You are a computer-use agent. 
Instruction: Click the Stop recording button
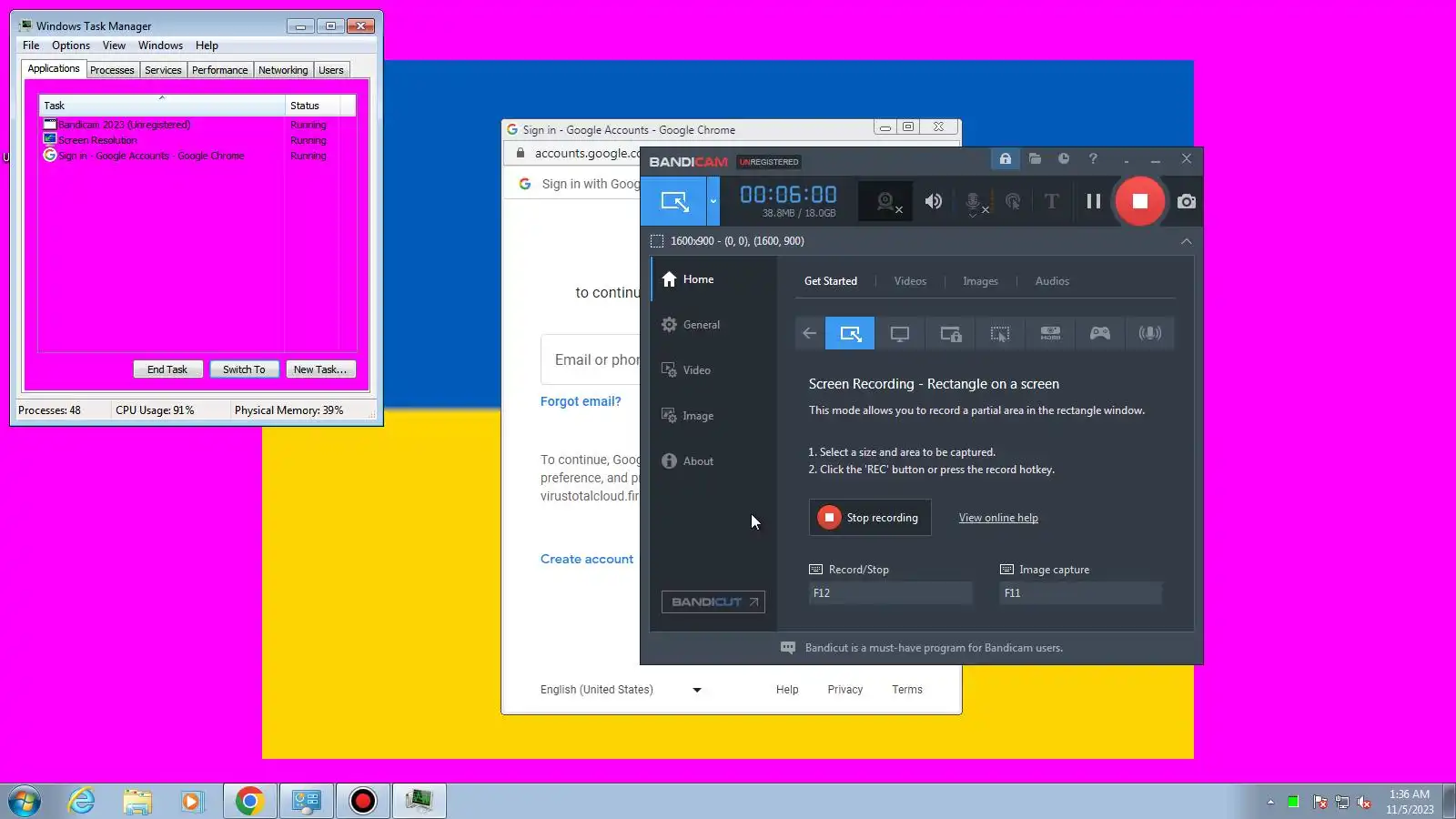tap(870, 518)
